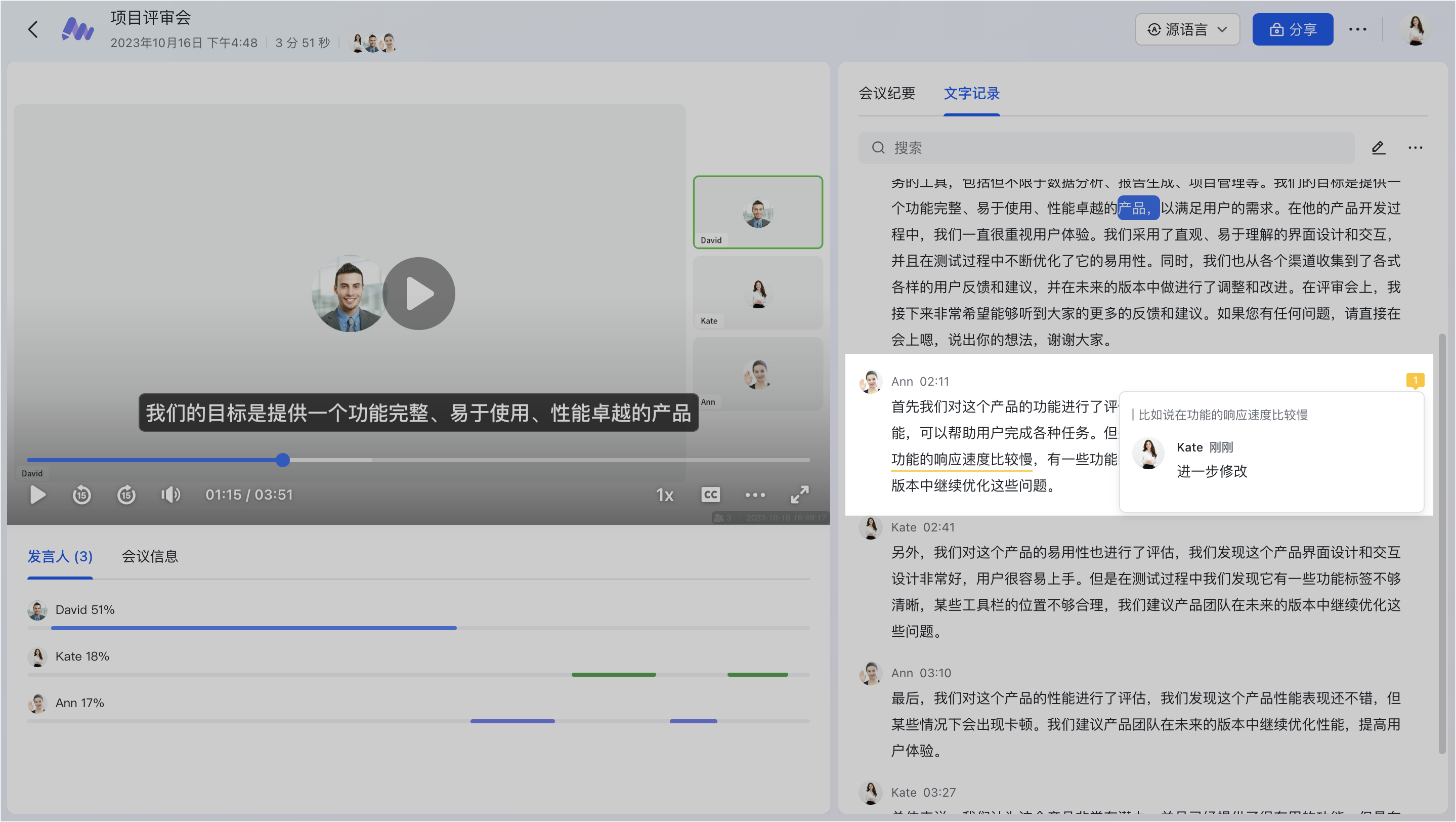Toggle CC subtitles

pos(710,495)
